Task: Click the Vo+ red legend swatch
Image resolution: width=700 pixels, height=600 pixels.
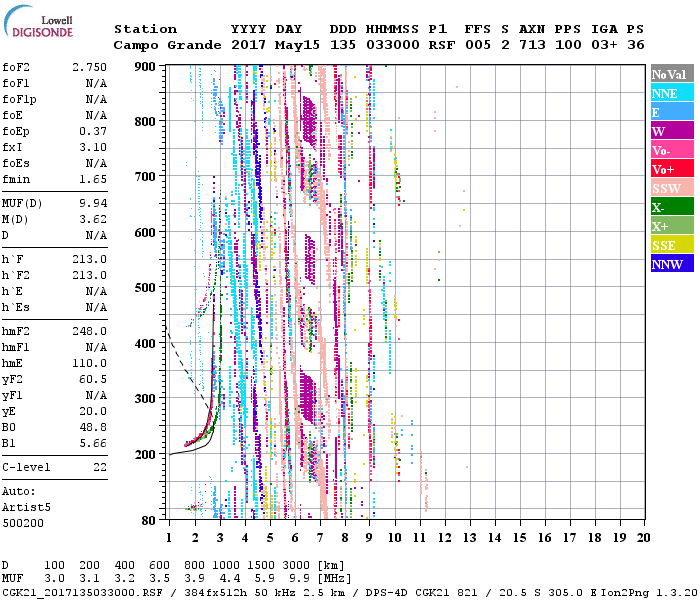Action: tap(671, 169)
